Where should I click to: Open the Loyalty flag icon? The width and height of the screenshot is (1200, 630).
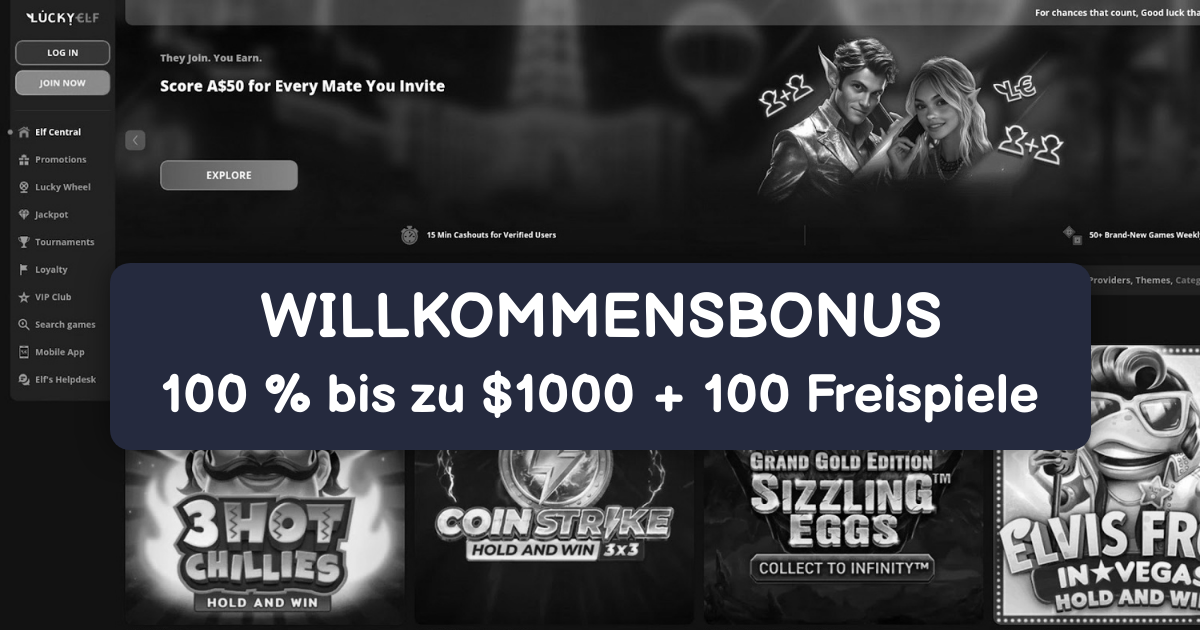[24, 270]
